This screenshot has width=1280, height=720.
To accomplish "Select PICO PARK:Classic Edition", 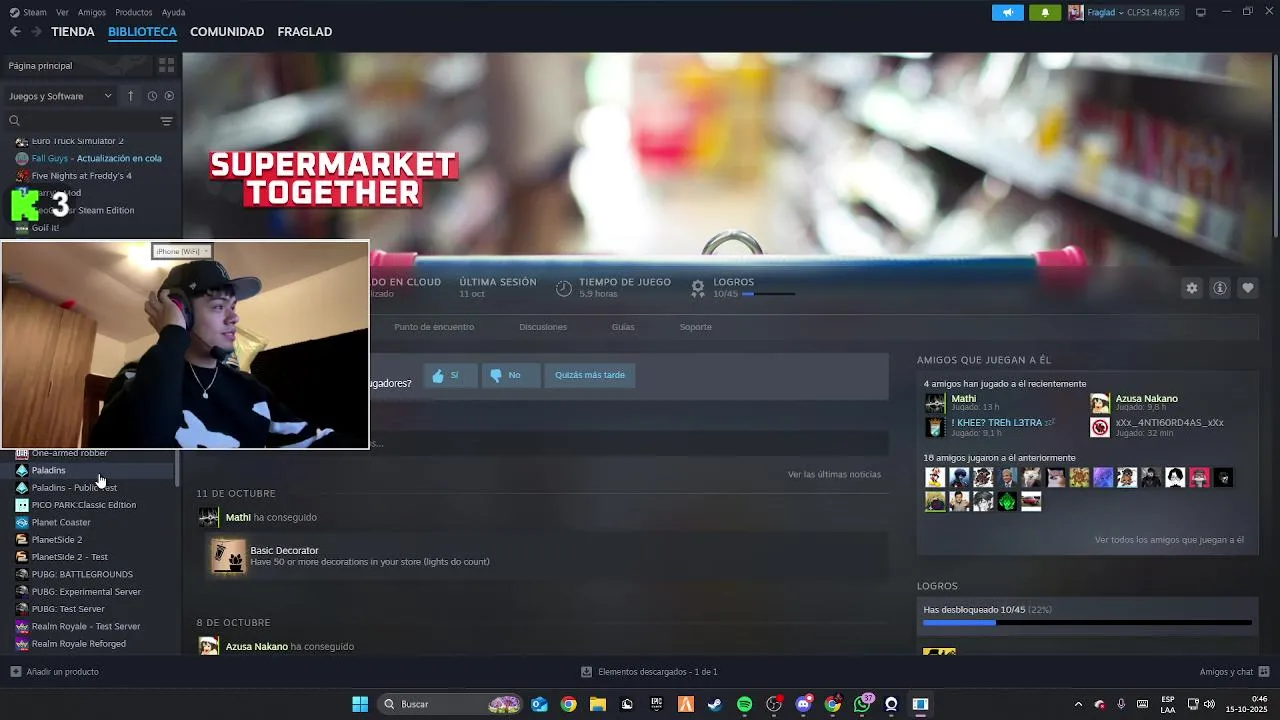I will [84, 505].
